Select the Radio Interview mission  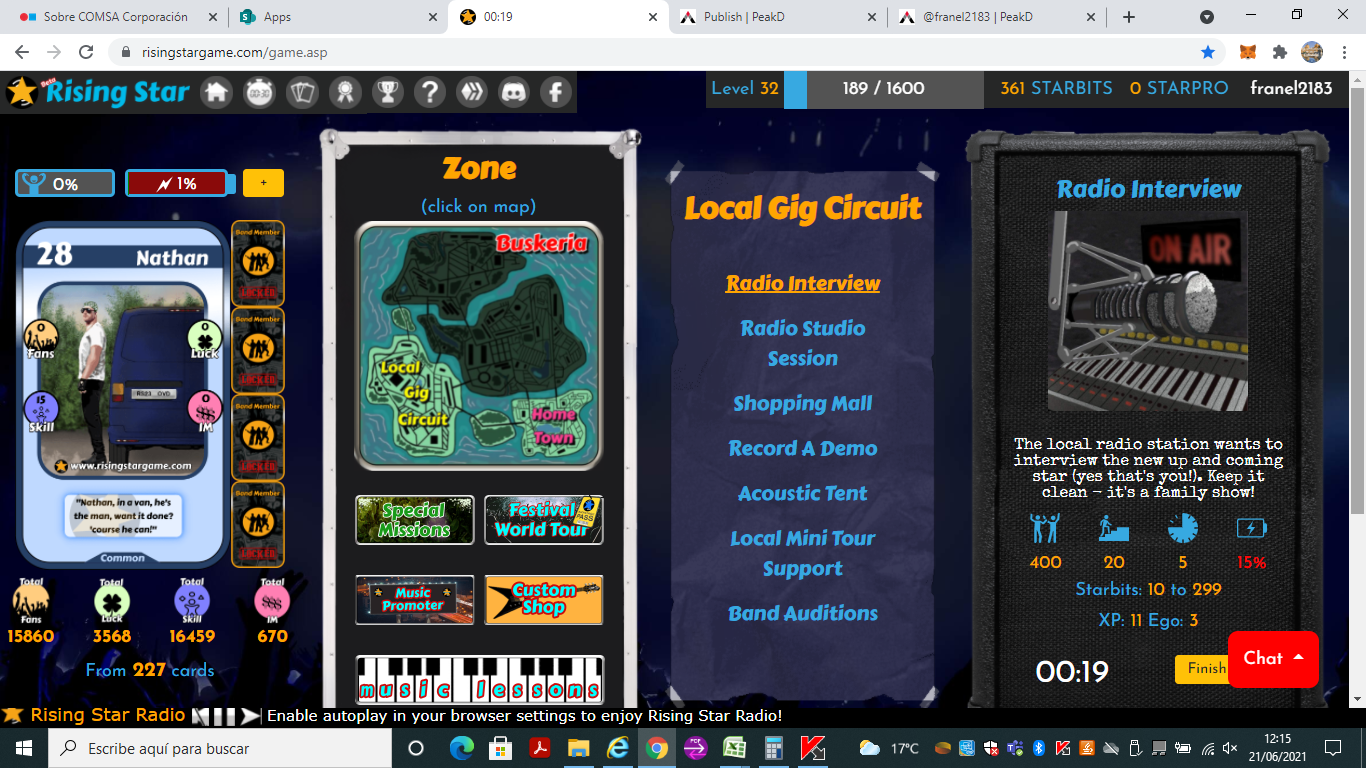click(803, 283)
